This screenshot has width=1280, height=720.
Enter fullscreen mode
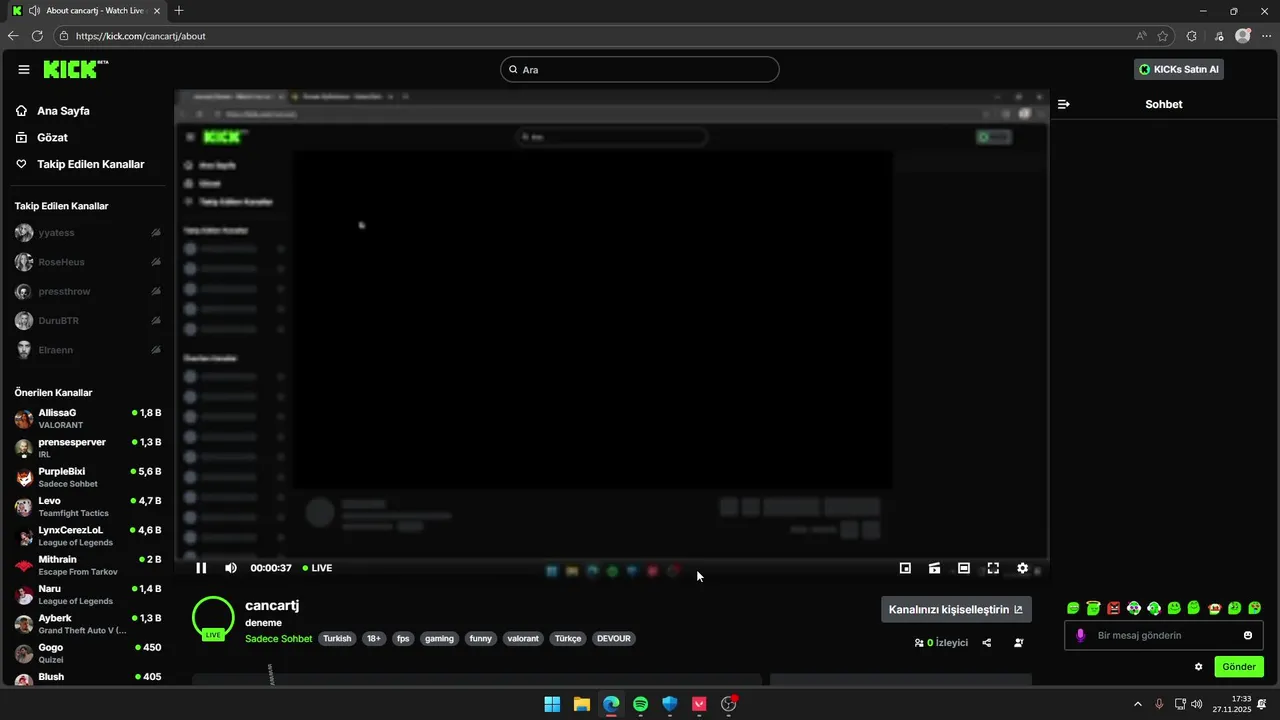coord(993,568)
